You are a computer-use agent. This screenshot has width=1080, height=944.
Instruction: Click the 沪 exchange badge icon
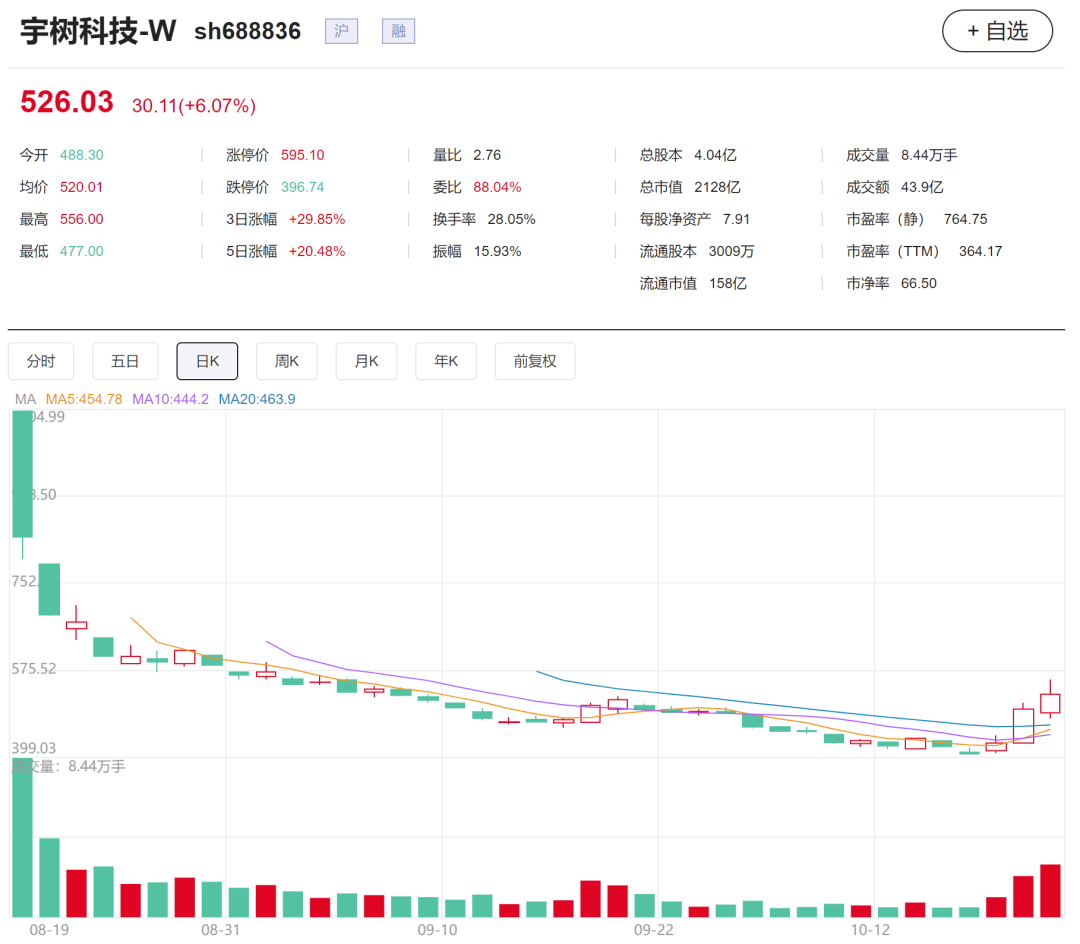click(341, 31)
